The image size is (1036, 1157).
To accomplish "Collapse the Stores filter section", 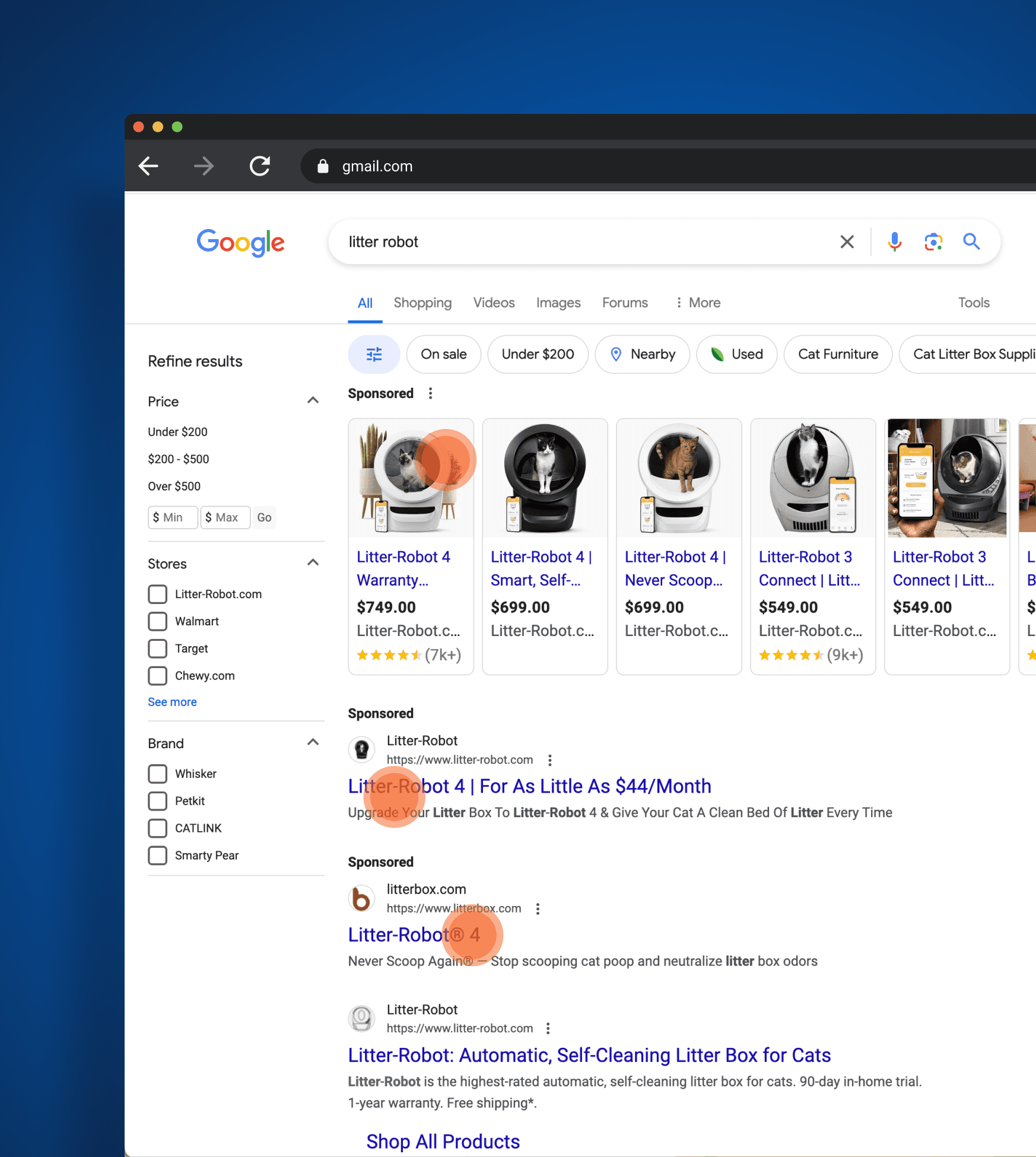I will (313, 562).
